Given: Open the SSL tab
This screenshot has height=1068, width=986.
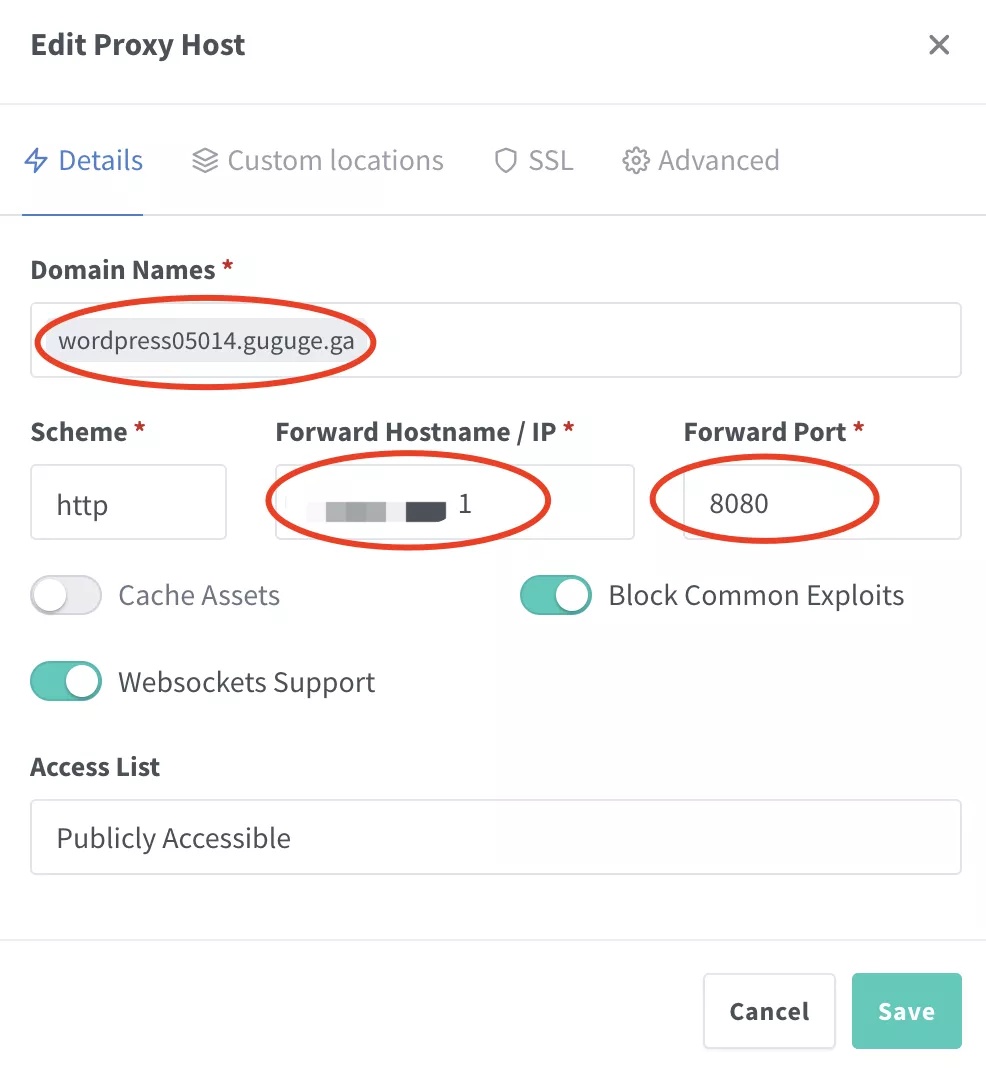Looking at the screenshot, I should tap(550, 161).
